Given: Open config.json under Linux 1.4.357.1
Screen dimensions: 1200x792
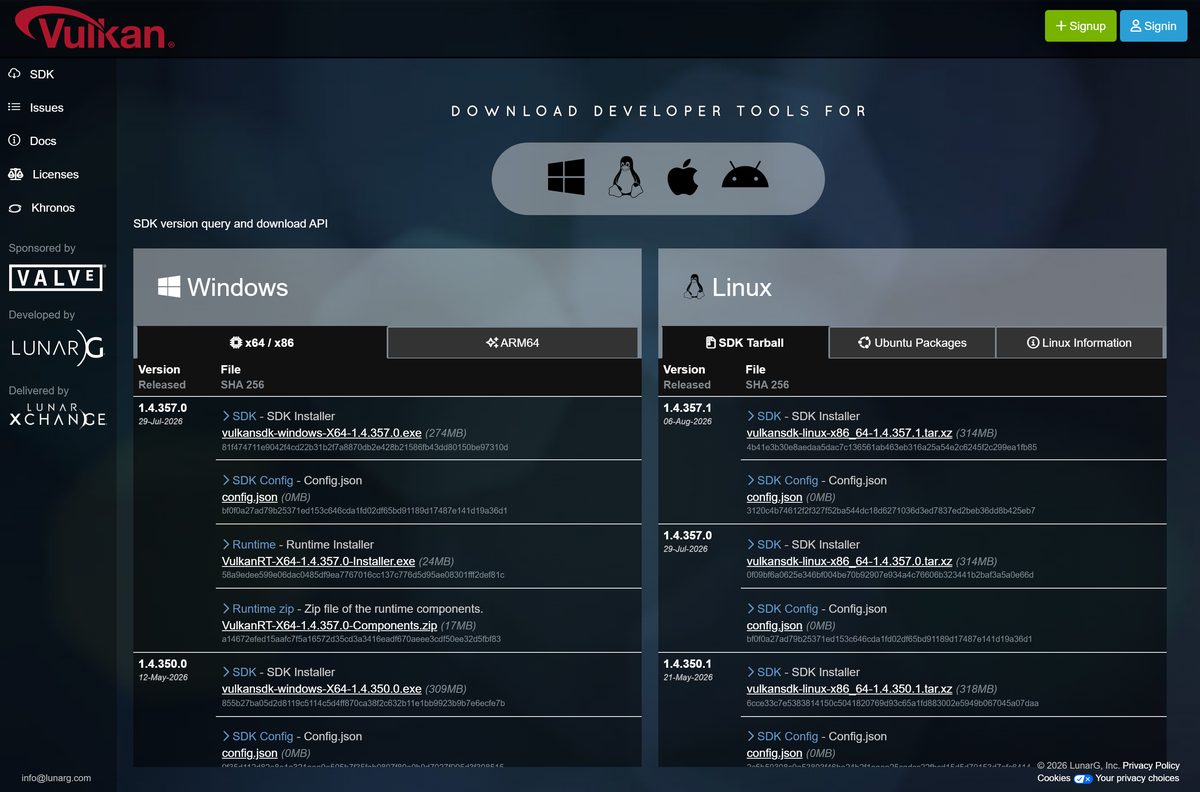Looking at the screenshot, I should point(774,497).
